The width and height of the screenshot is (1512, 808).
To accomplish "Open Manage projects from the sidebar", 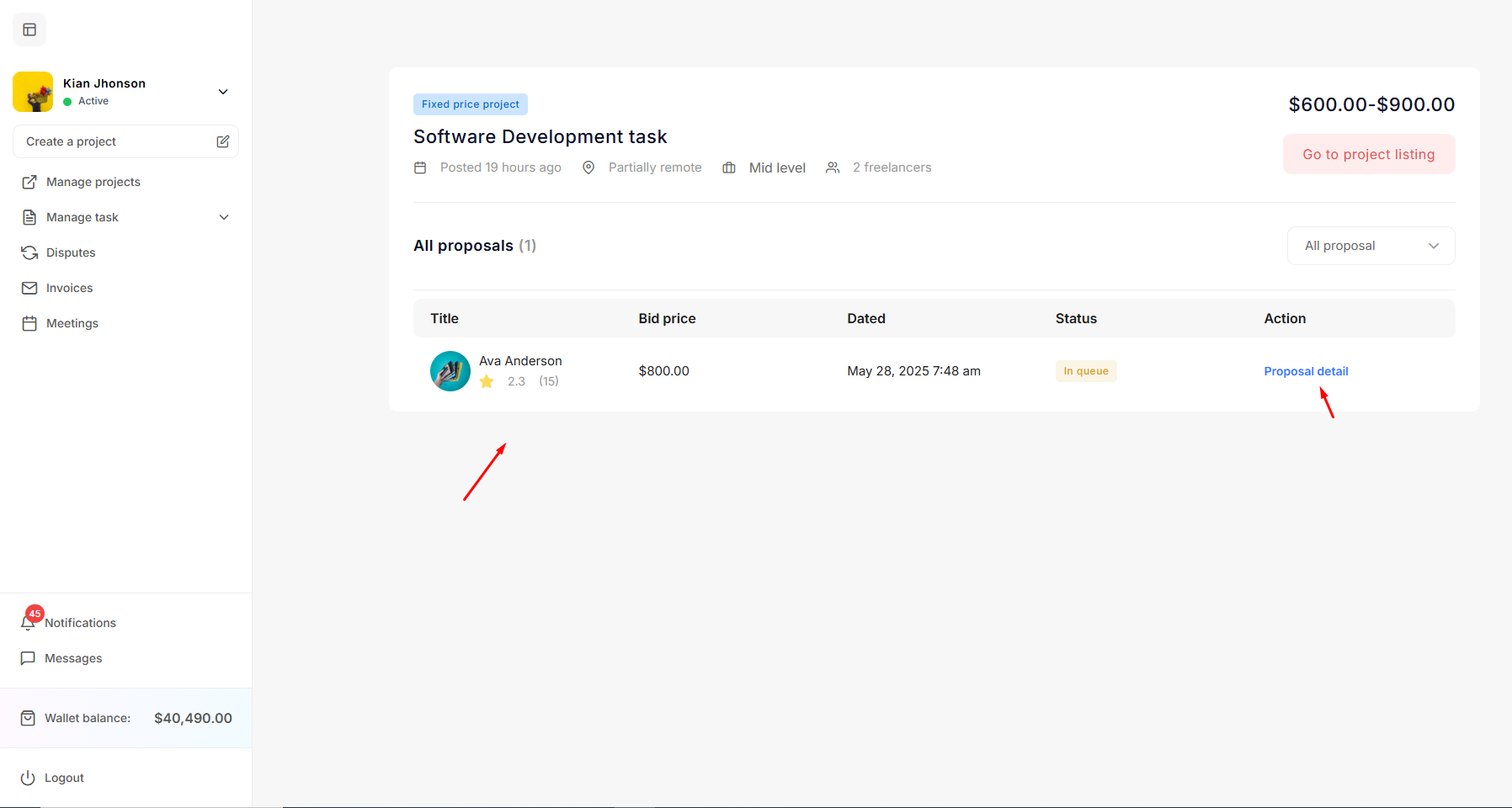I will 93,182.
